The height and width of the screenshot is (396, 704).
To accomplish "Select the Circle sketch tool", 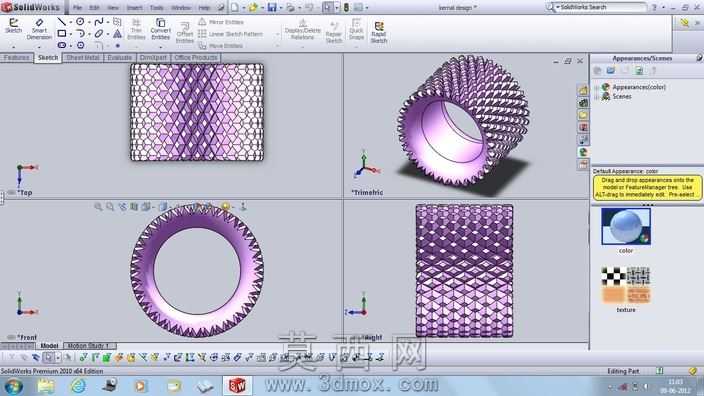I will coord(80,22).
